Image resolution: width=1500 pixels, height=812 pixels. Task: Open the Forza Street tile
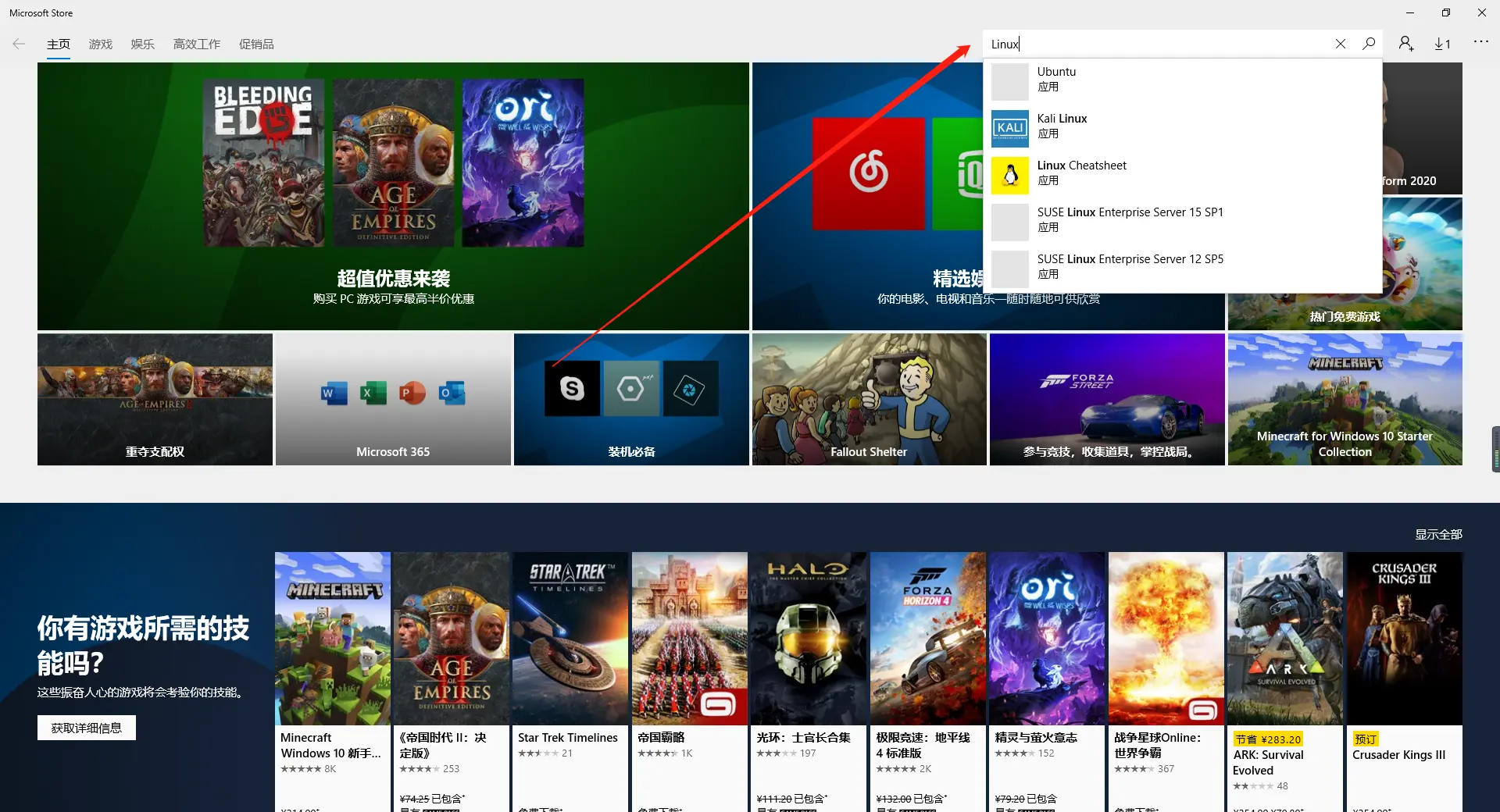click(x=1107, y=400)
